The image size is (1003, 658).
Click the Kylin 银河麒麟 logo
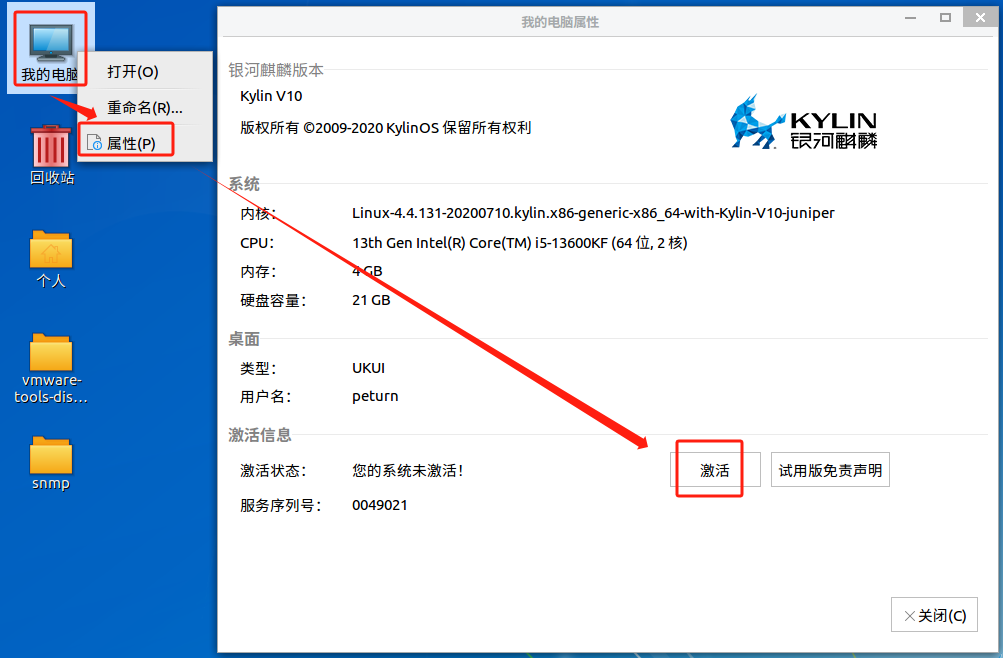click(803, 122)
